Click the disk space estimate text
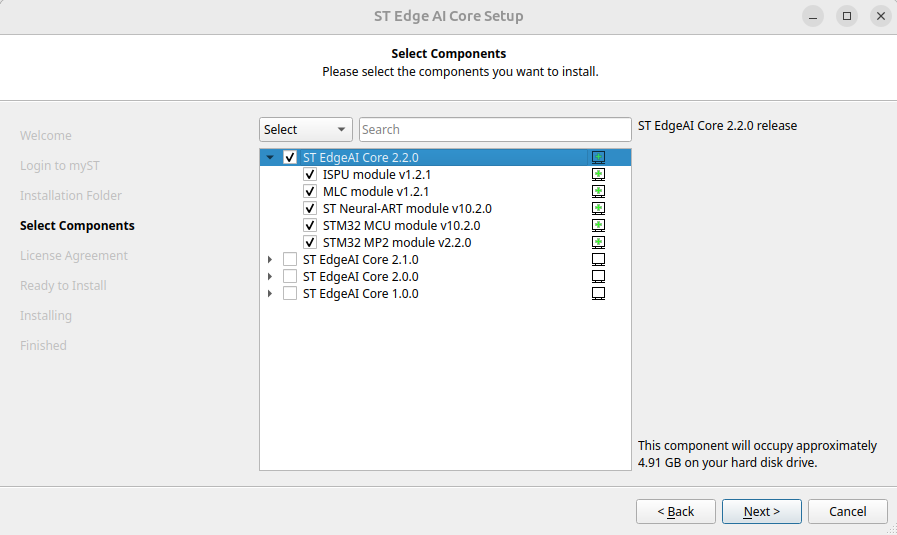Screen dimensions: 897x535 757,454
